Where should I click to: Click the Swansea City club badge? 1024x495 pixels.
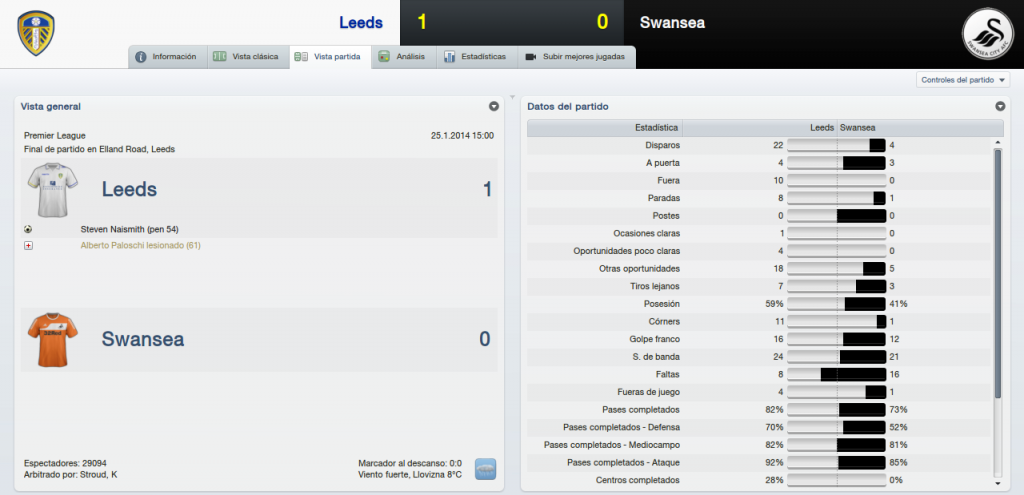click(987, 33)
